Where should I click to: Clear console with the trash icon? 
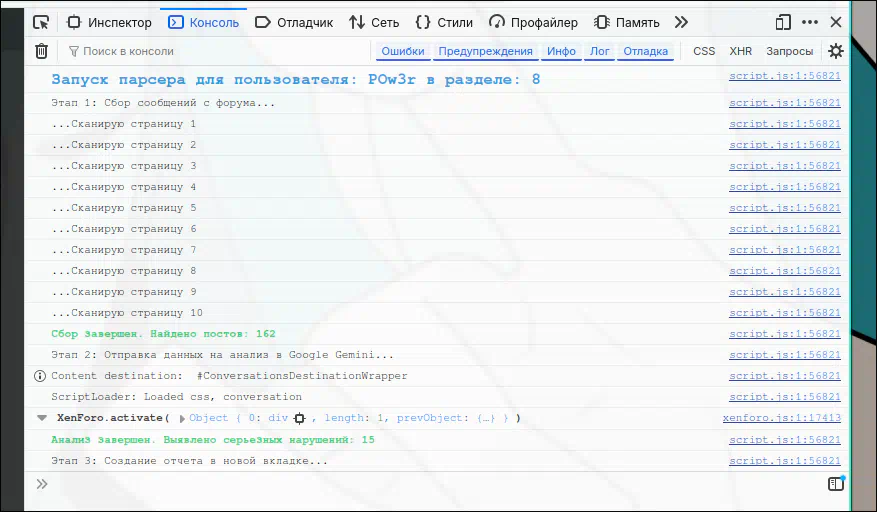[41, 51]
